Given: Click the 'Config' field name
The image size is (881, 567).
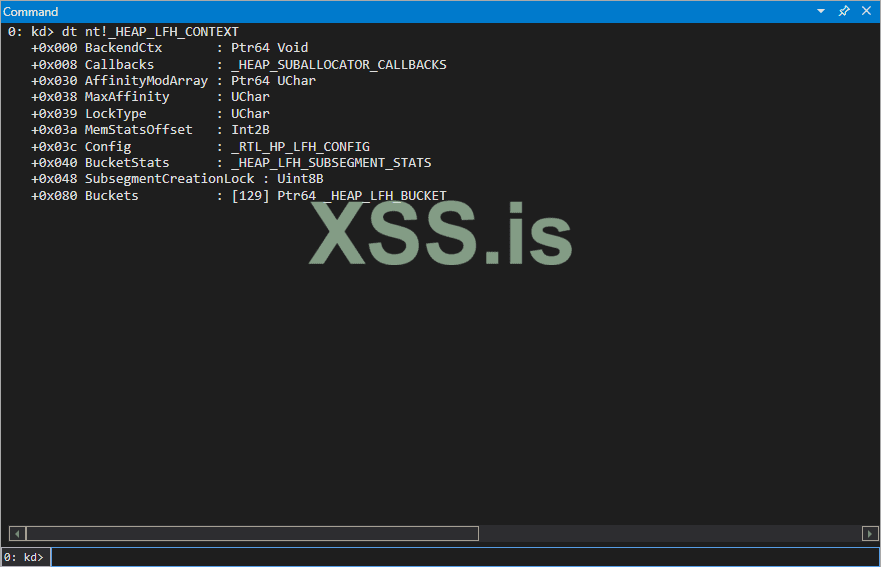Looking at the screenshot, I should click(108, 147).
